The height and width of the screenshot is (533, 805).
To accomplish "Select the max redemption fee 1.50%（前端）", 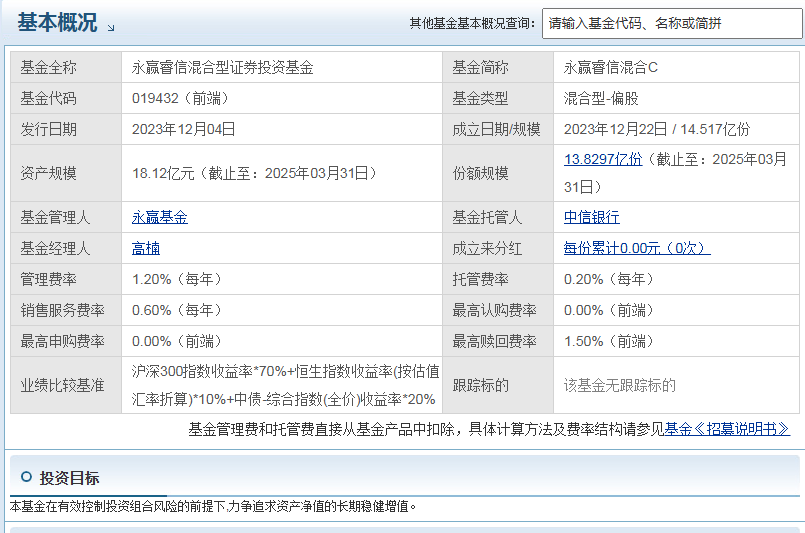I will coord(609,341).
